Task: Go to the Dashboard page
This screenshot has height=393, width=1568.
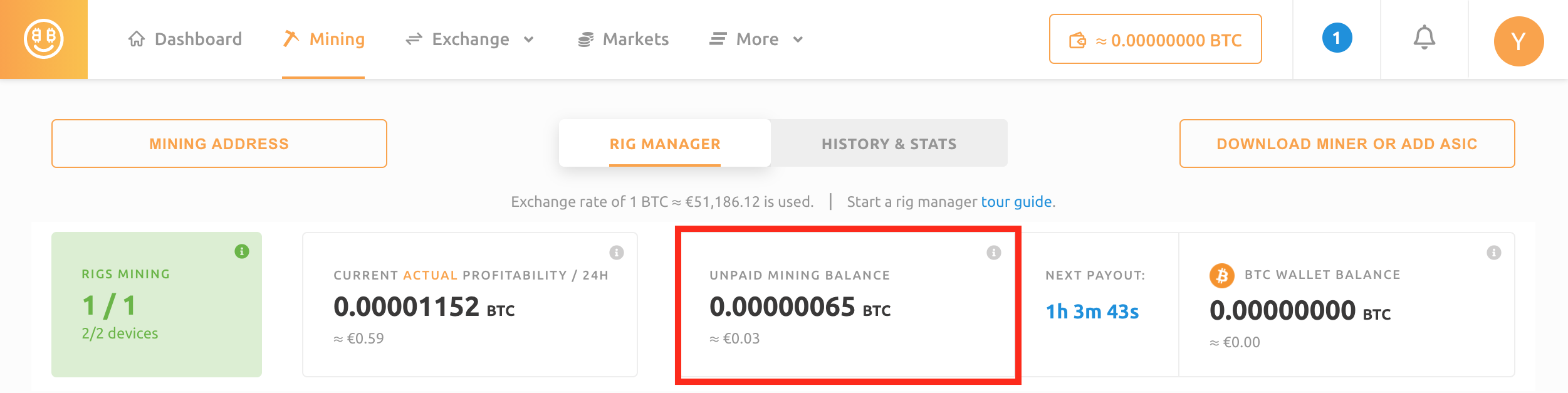Action: click(186, 39)
